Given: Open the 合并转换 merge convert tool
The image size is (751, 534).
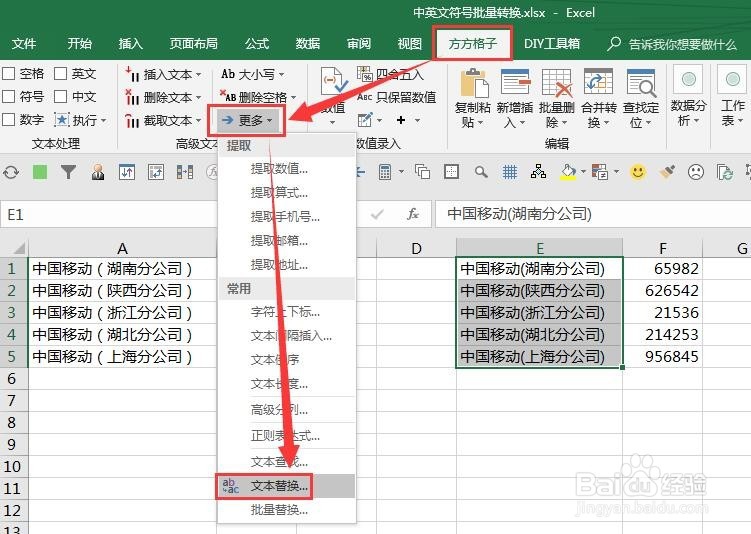Looking at the screenshot, I should pyautogui.click(x=599, y=98).
